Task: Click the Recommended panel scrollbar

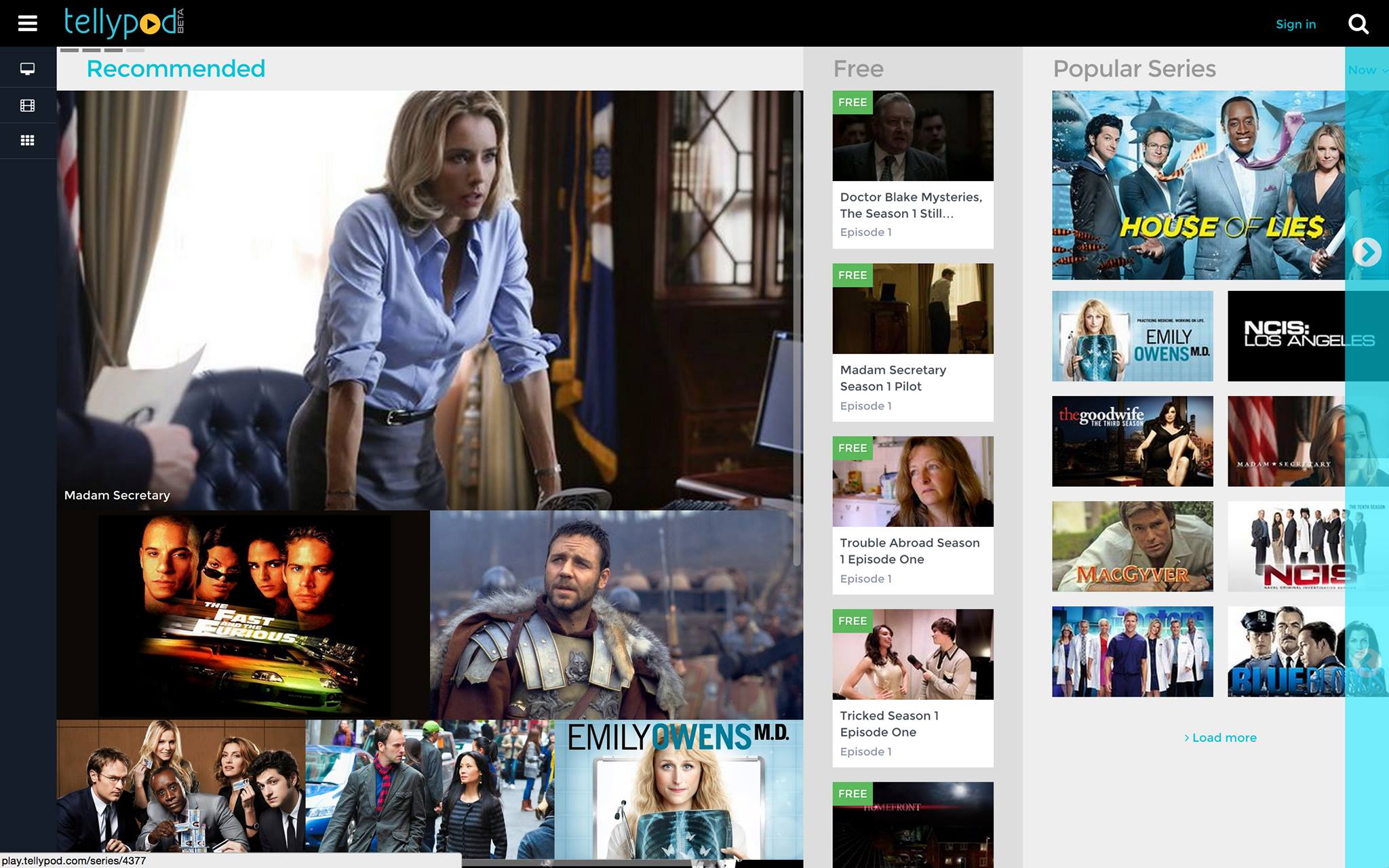Action: [797, 328]
